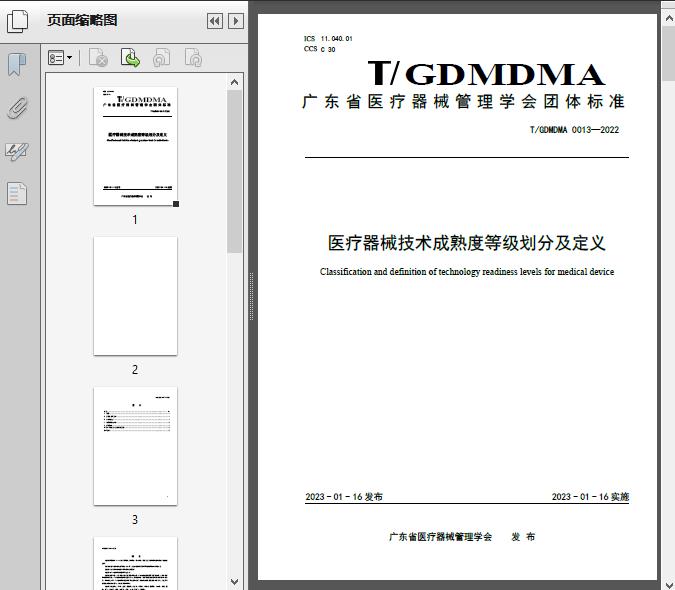The image size is (675, 590).
Task: Open the Bookmarks panel
Action: point(17,65)
